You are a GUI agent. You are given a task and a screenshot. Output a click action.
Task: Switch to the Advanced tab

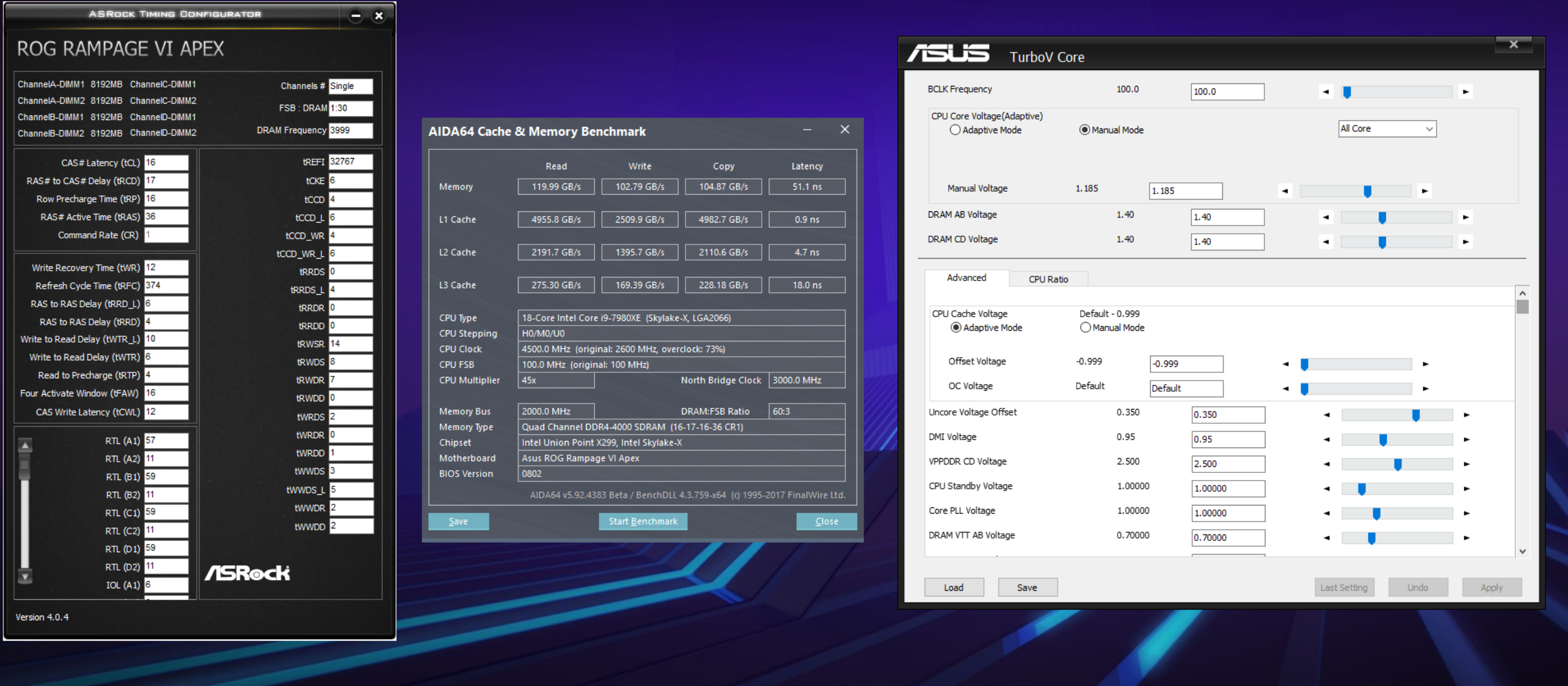point(966,278)
